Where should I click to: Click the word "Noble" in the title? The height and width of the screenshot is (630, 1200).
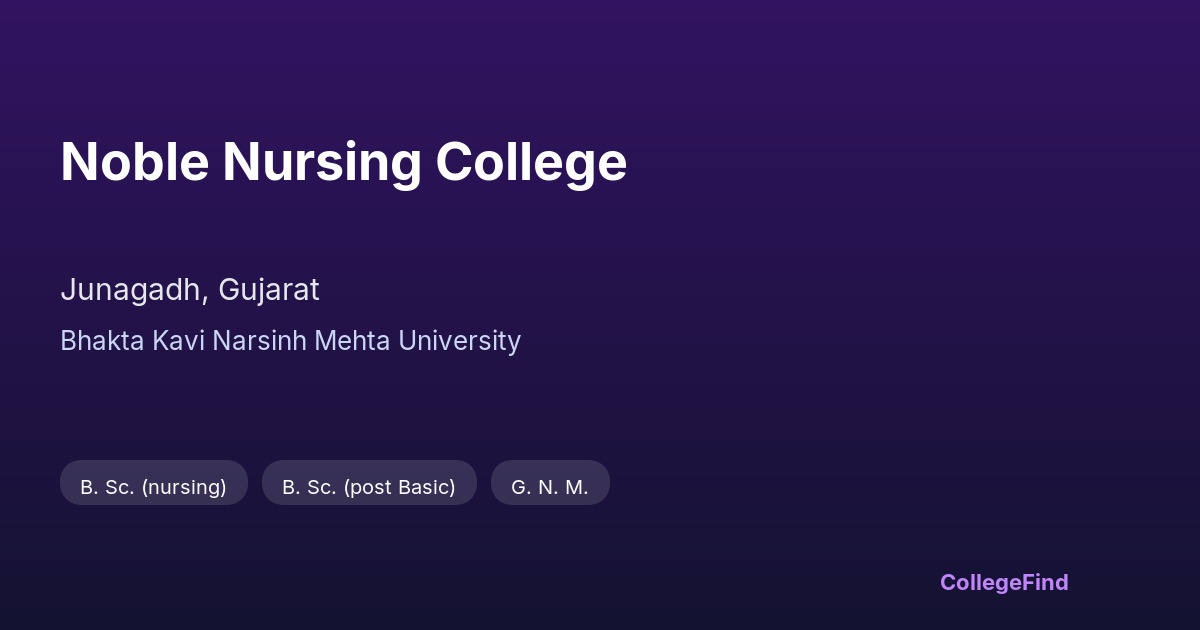[x=134, y=162]
